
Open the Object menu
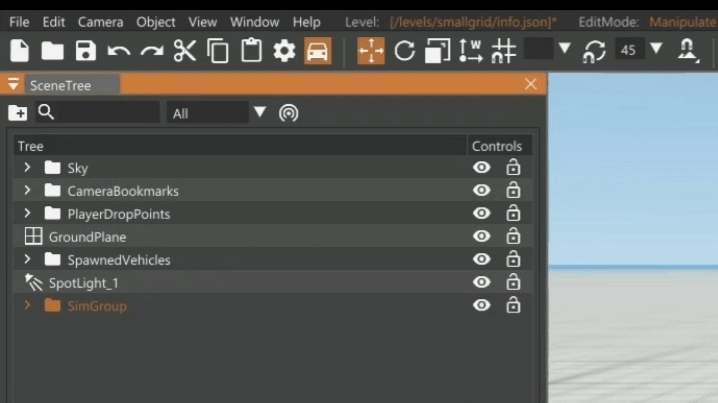(156, 22)
